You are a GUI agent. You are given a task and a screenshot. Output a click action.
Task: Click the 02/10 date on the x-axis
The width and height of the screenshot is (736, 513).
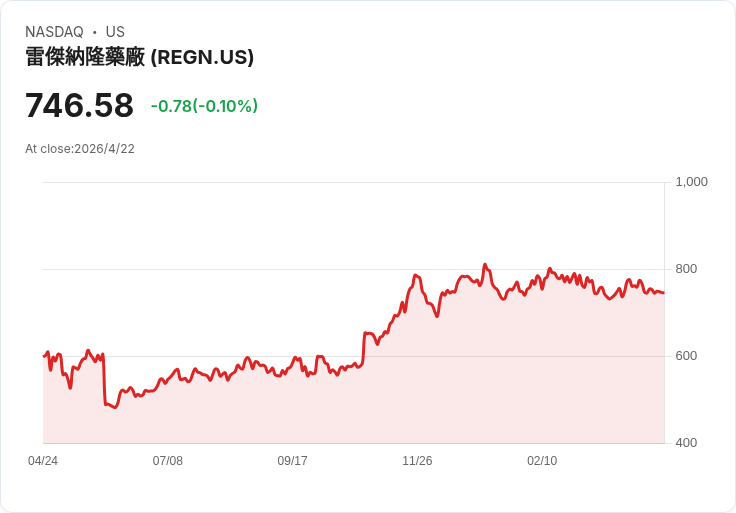(542, 461)
